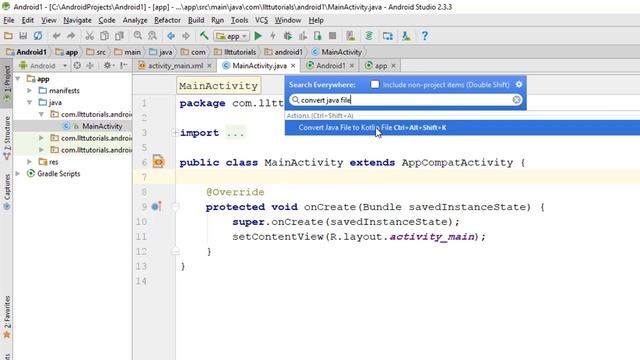Close the app editor tab
The image size is (640, 360).
[393, 66]
